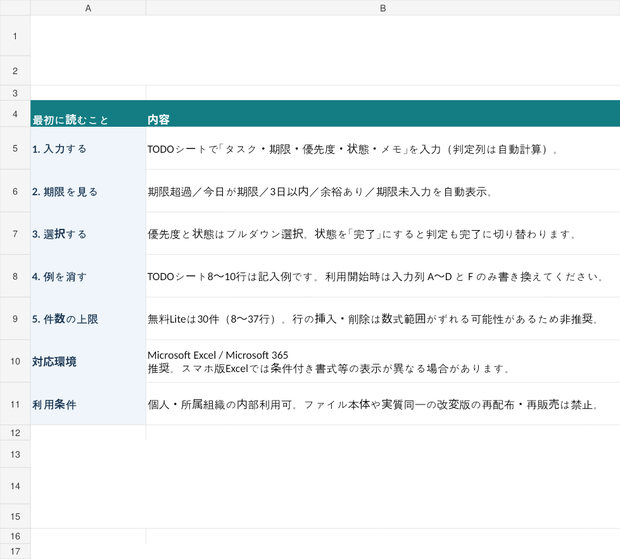Click the cell starting '無料Liteは30件'
Viewport: 620px width, 559px height.
383,319
